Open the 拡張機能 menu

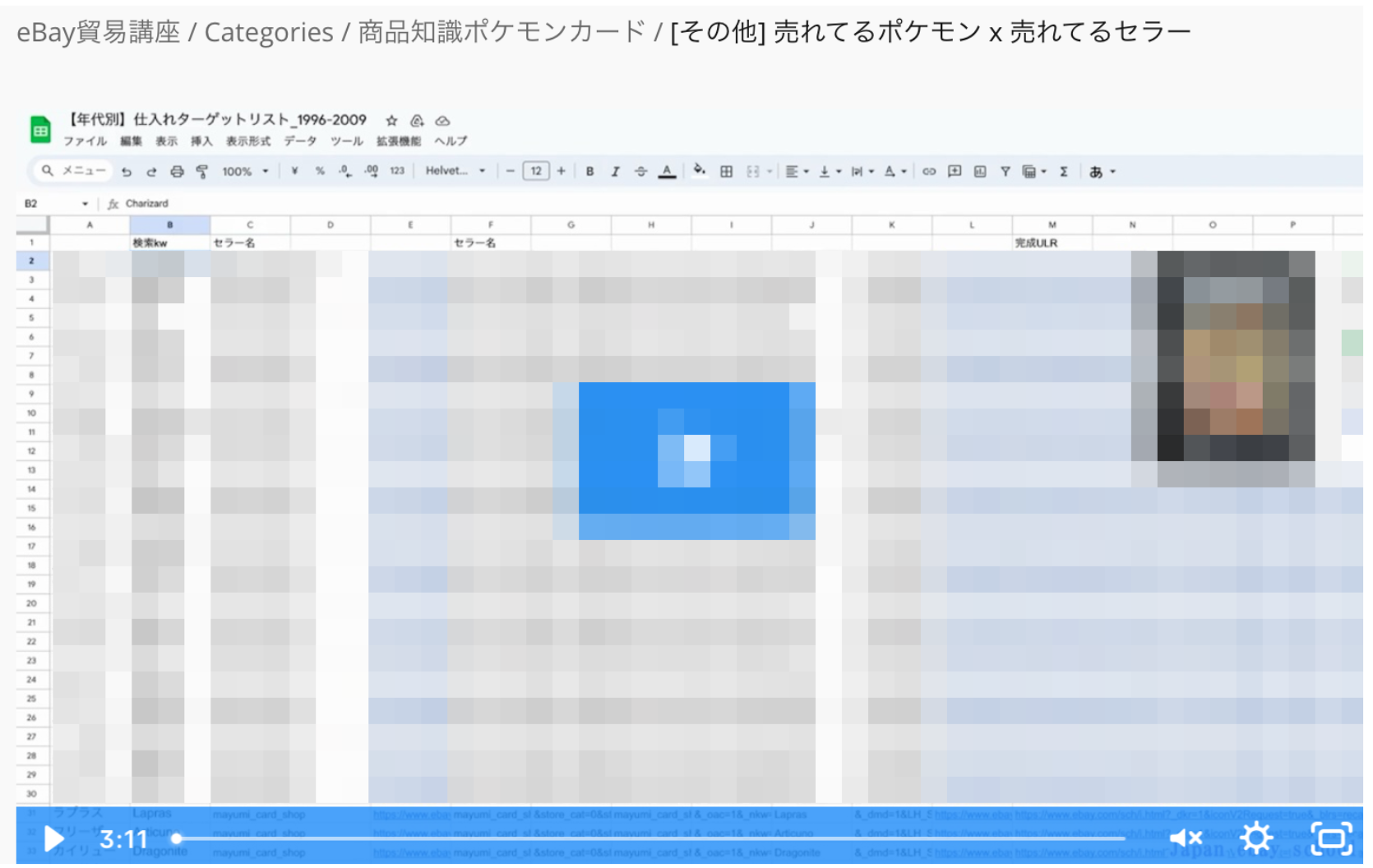(x=399, y=141)
